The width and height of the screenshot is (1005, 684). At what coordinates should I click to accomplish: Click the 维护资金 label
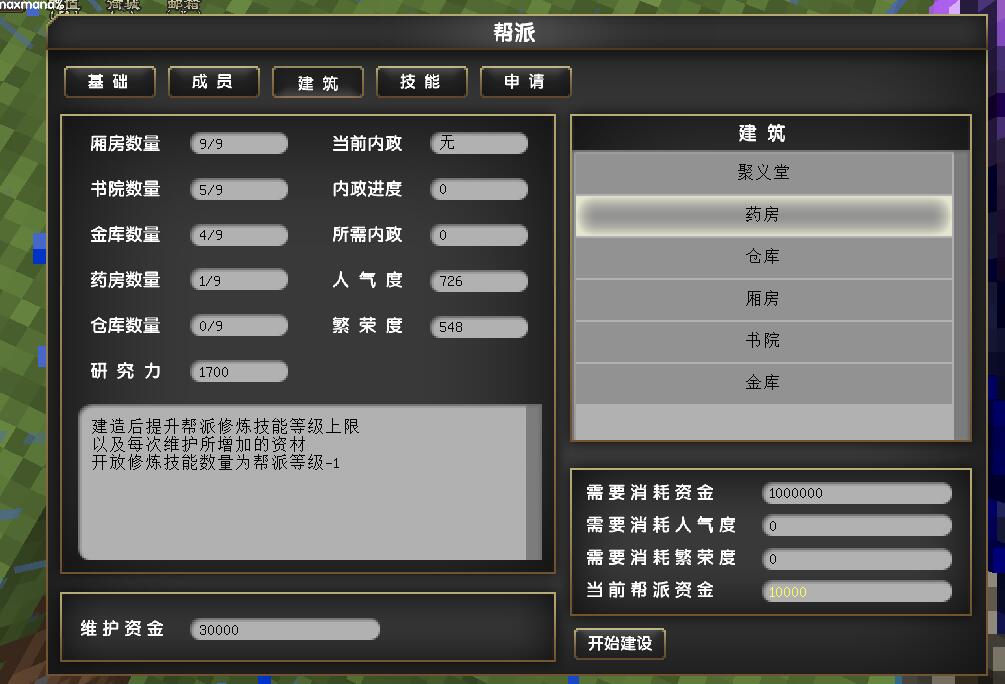point(122,629)
